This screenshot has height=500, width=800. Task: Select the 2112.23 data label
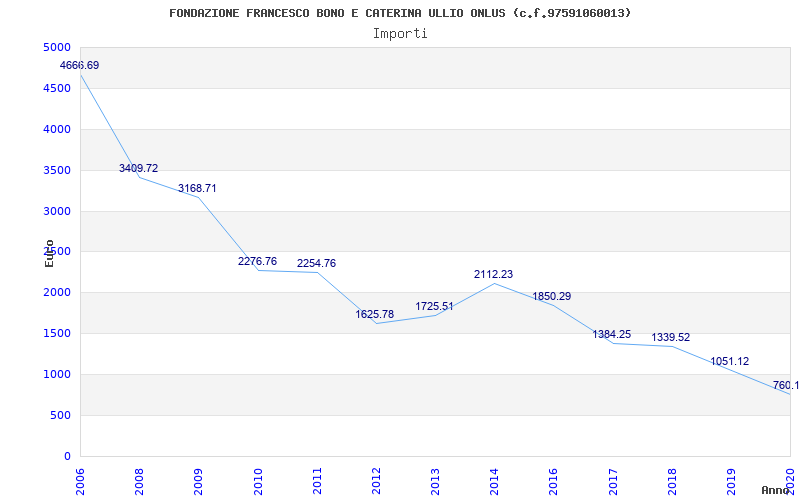[x=493, y=274]
